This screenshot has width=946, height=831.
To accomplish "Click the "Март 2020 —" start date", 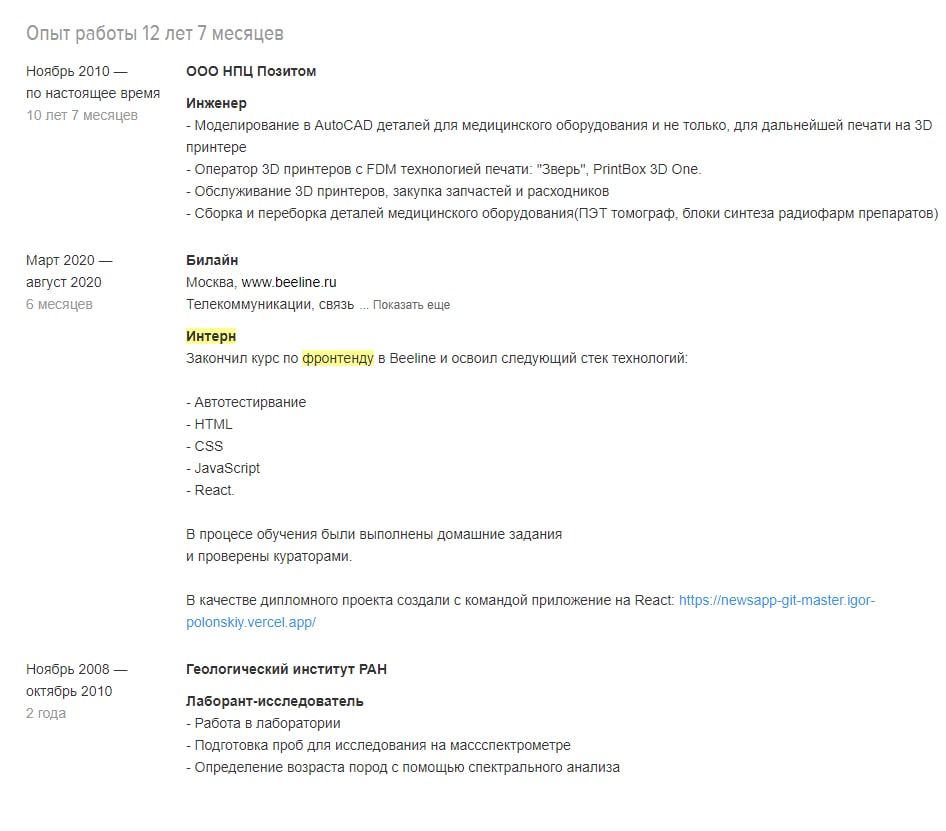I will pyautogui.click(x=69, y=260).
